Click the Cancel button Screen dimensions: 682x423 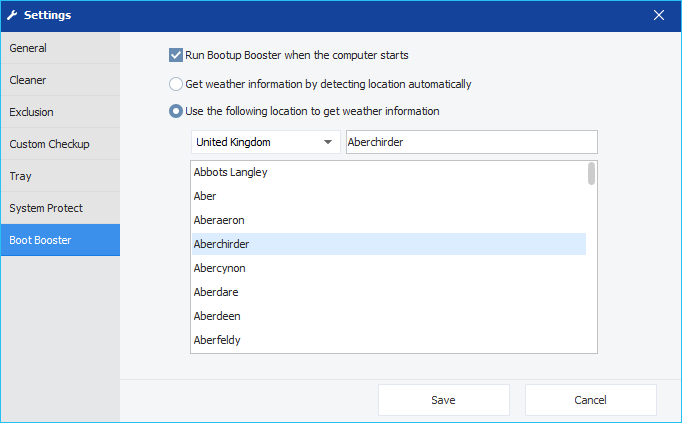pyautogui.click(x=591, y=400)
